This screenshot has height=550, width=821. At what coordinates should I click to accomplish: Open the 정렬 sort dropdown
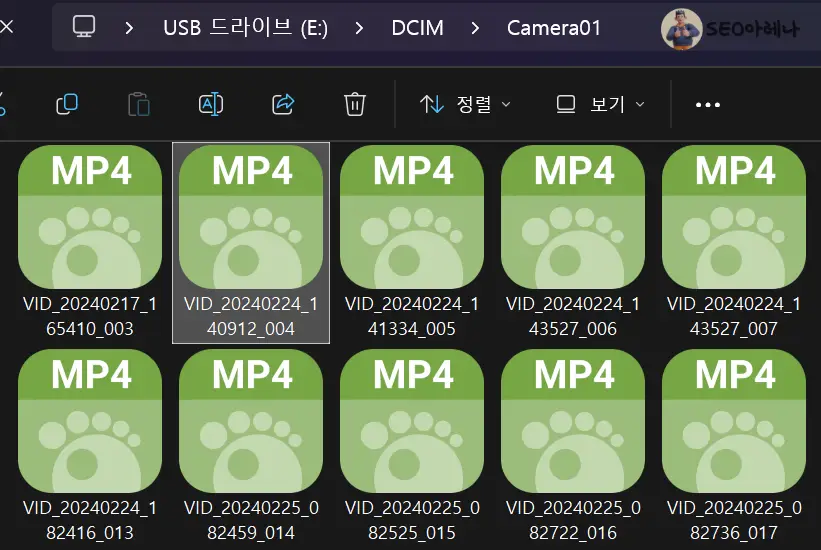[x=465, y=104]
